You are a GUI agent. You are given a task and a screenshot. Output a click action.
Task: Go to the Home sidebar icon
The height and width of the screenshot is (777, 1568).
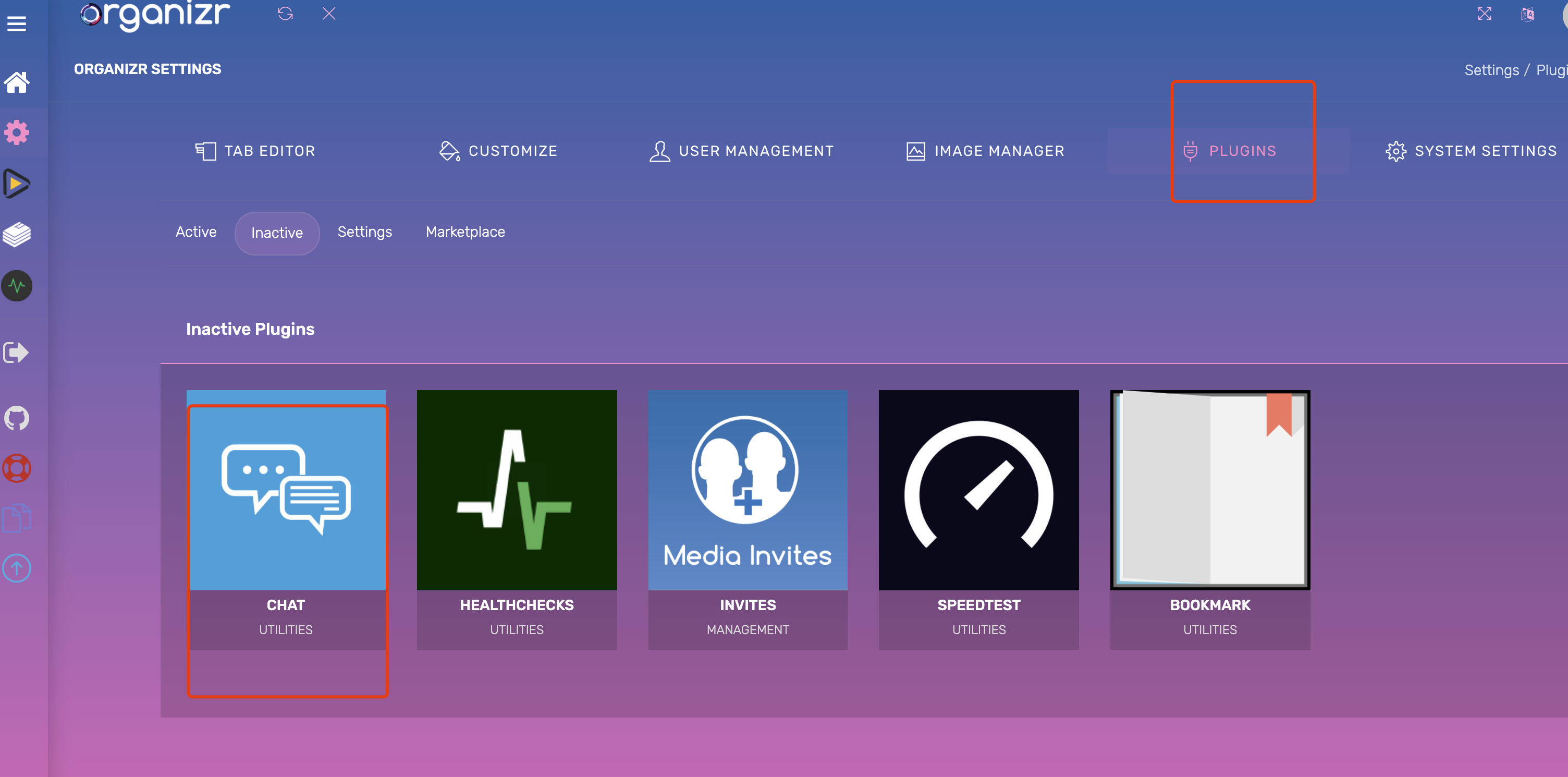17,82
